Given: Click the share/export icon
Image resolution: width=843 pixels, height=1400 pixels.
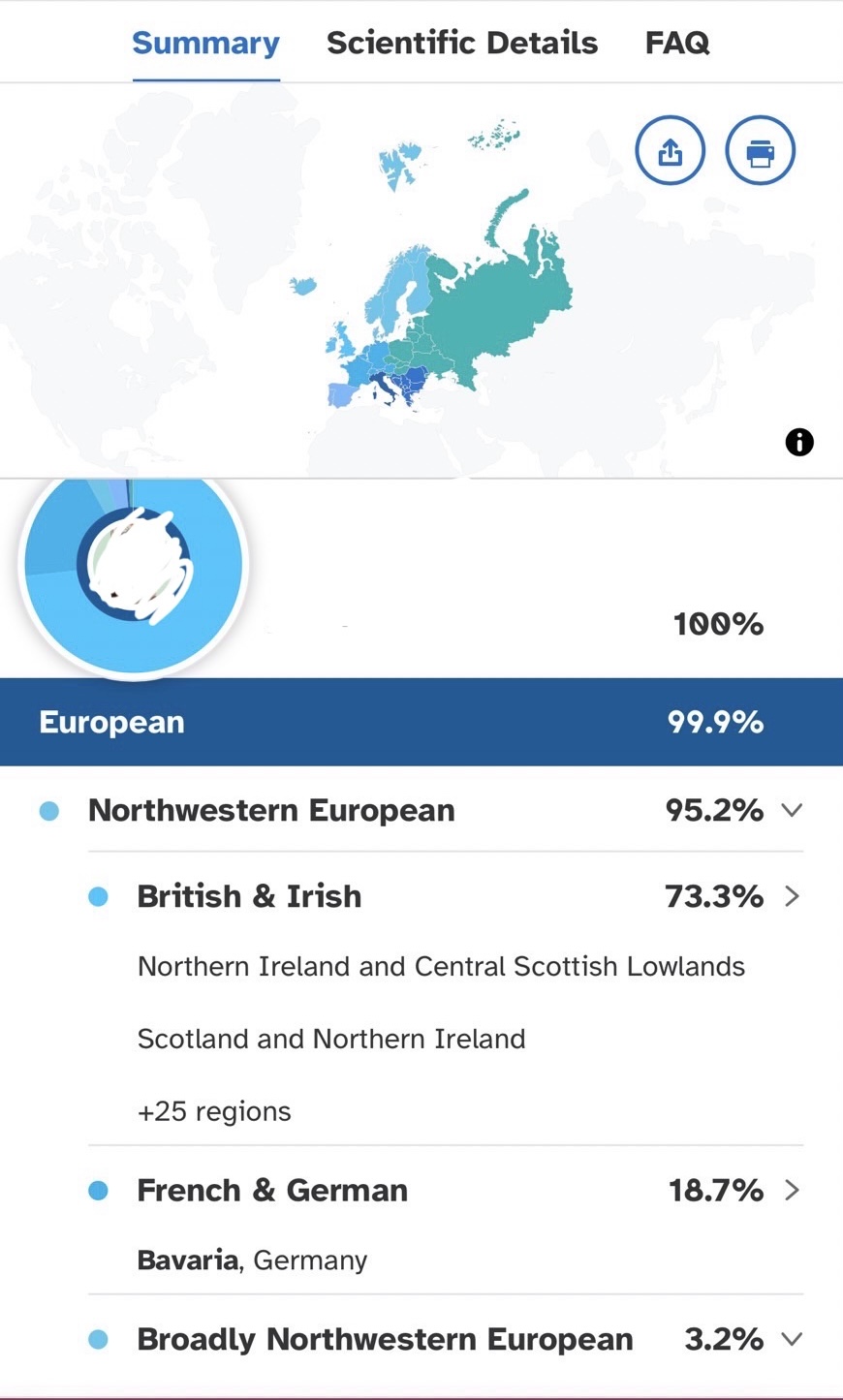Looking at the screenshot, I should pyautogui.click(x=670, y=151).
